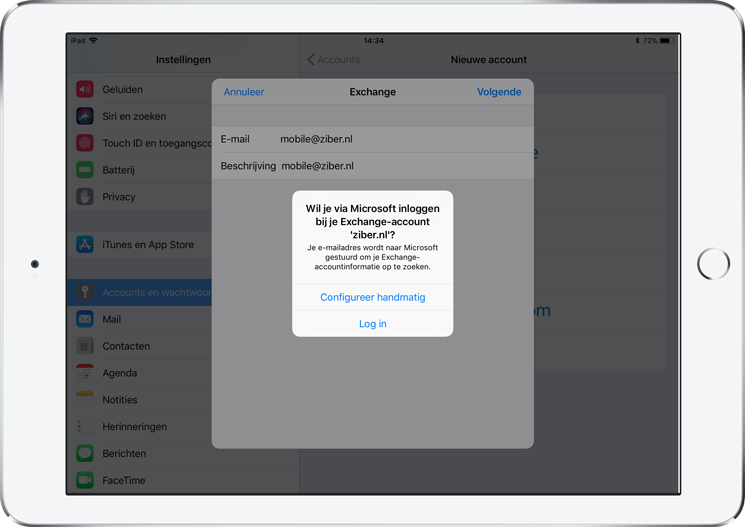Tap the Beschrijving field

(372, 166)
